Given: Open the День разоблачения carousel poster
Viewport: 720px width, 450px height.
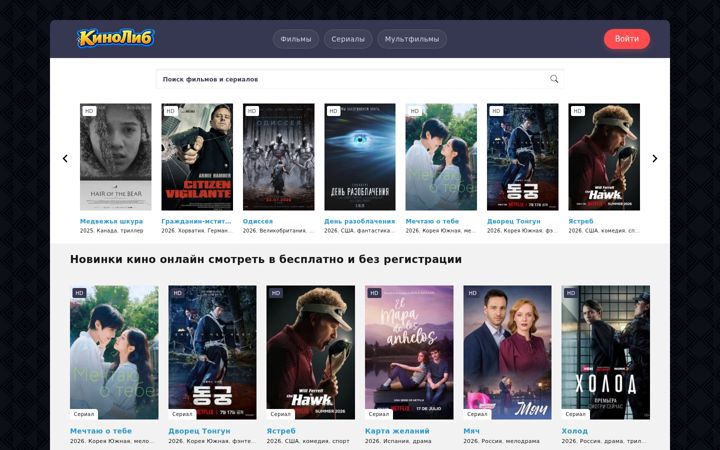Looking at the screenshot, I should (x=360, y=157).
